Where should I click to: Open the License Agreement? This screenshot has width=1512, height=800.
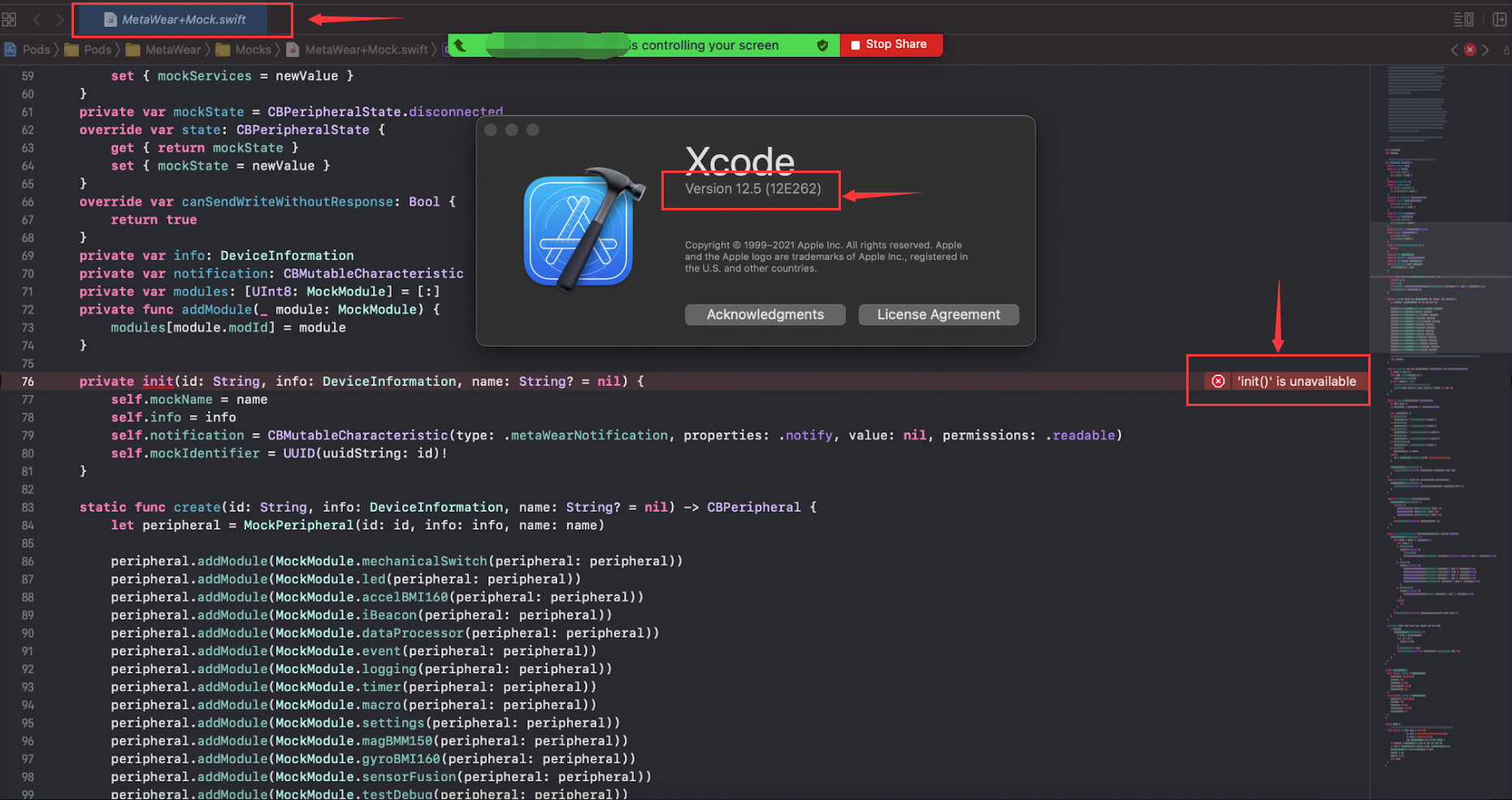click(938, 314)
